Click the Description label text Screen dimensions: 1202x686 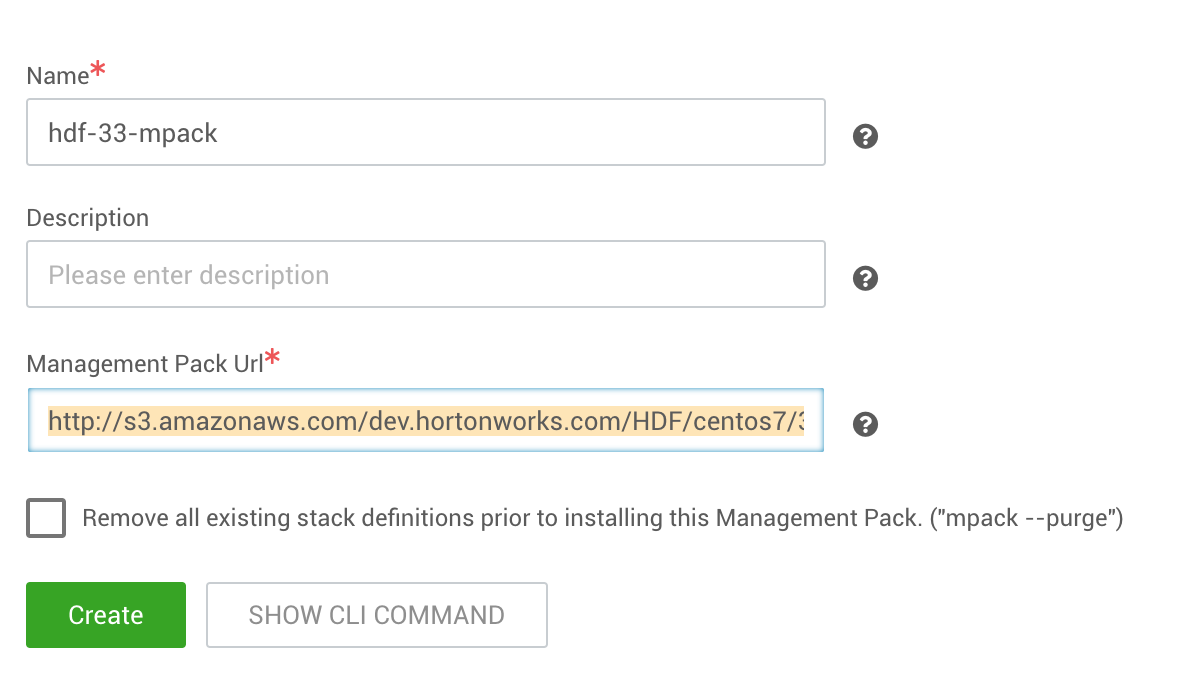87,217
